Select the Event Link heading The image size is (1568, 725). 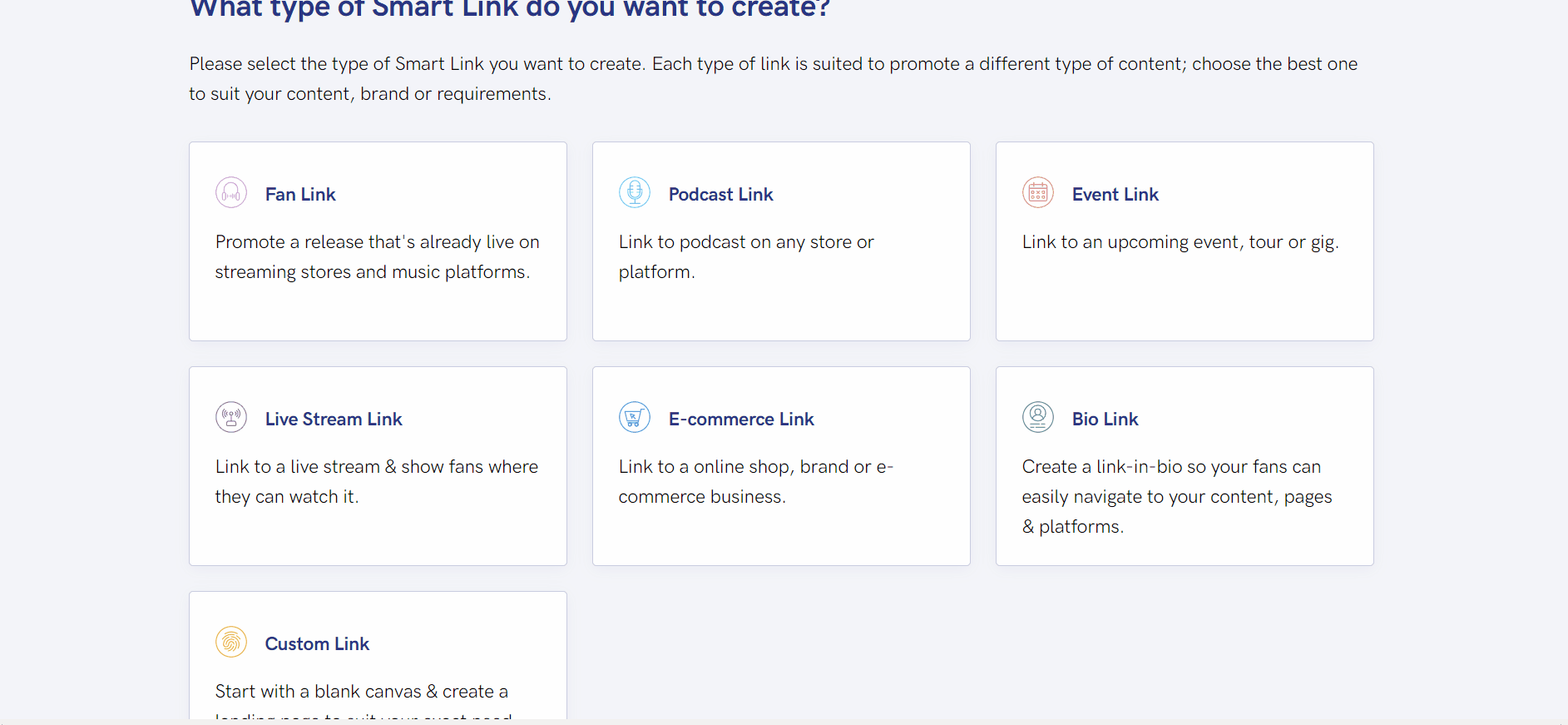click(x=1115, y=194)
